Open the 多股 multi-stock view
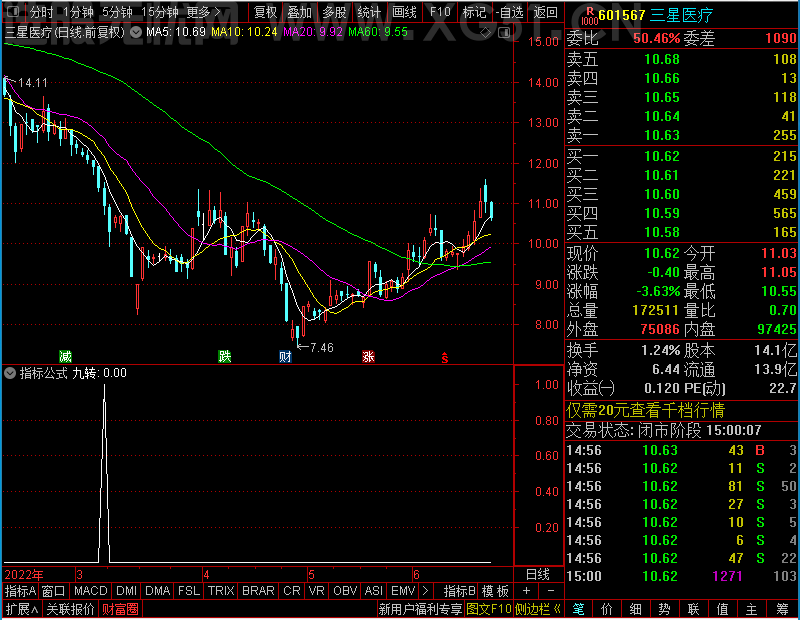The image size is (800, 620). 334,12
